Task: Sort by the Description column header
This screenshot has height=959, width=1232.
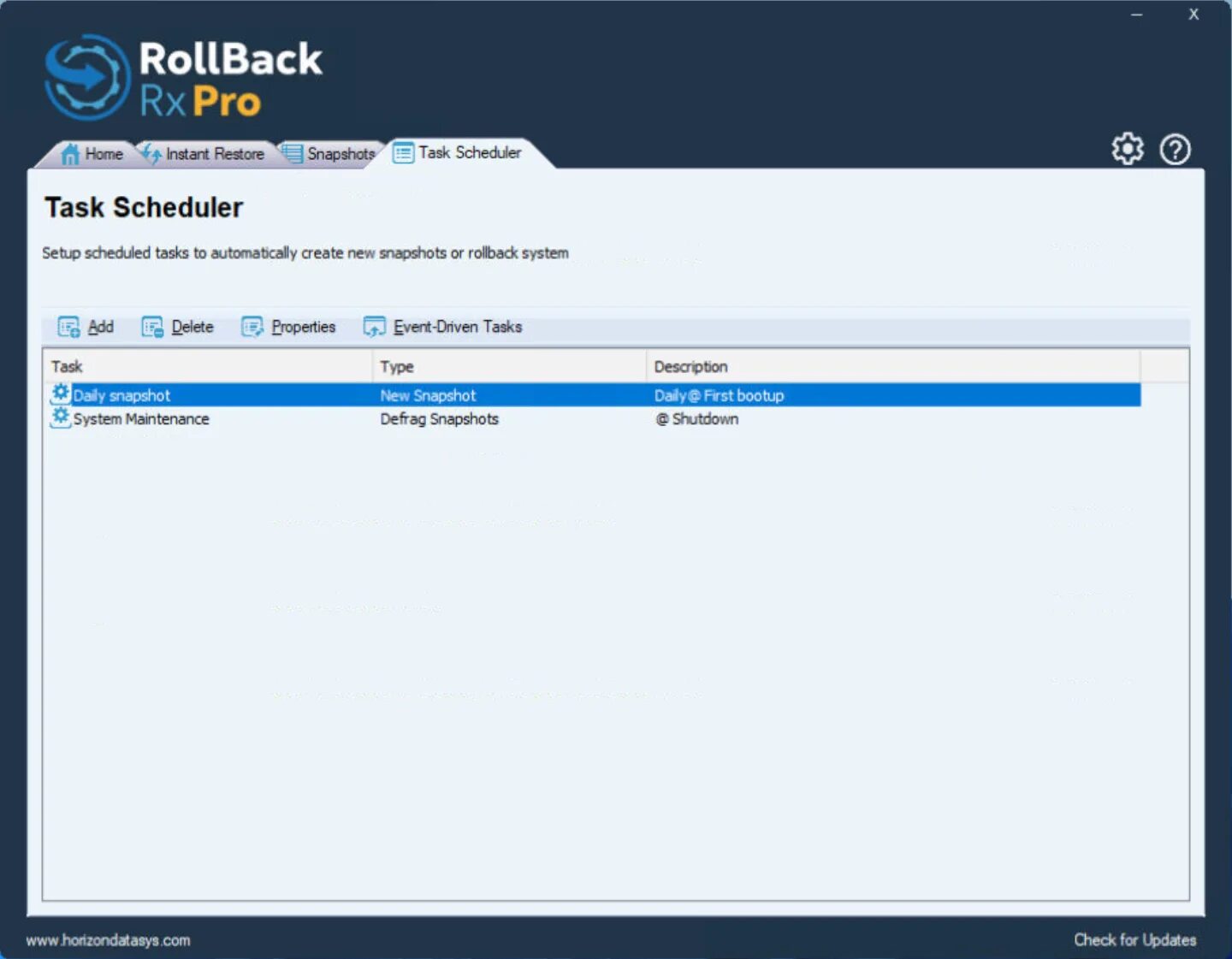Action: click(893, 366)
